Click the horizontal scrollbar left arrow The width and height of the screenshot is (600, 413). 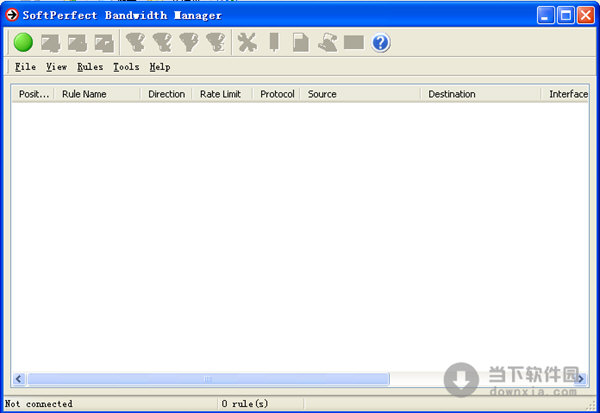(x=19, y=379)
